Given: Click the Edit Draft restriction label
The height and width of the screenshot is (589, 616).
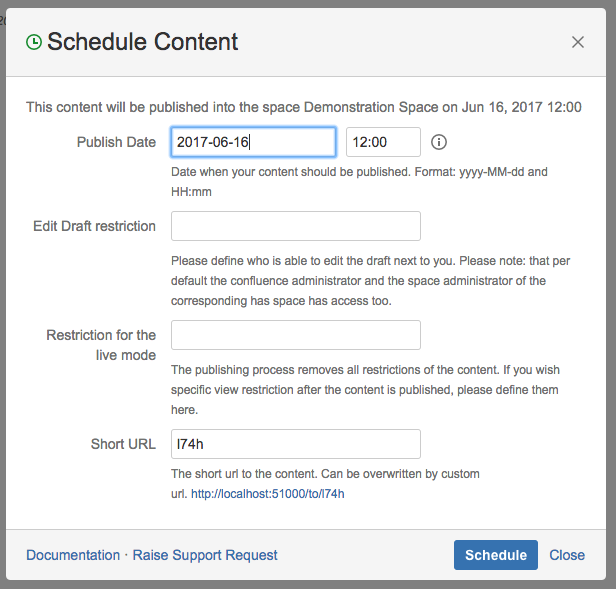Looking at the screenshot, I should [94, 226].
